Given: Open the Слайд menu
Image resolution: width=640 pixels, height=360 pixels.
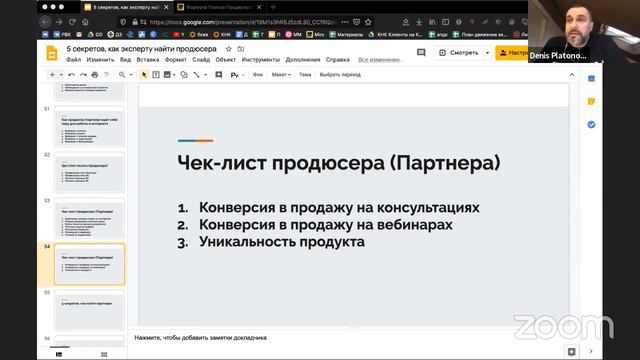Looking at the screenshot, I should (x=201, y=60).
